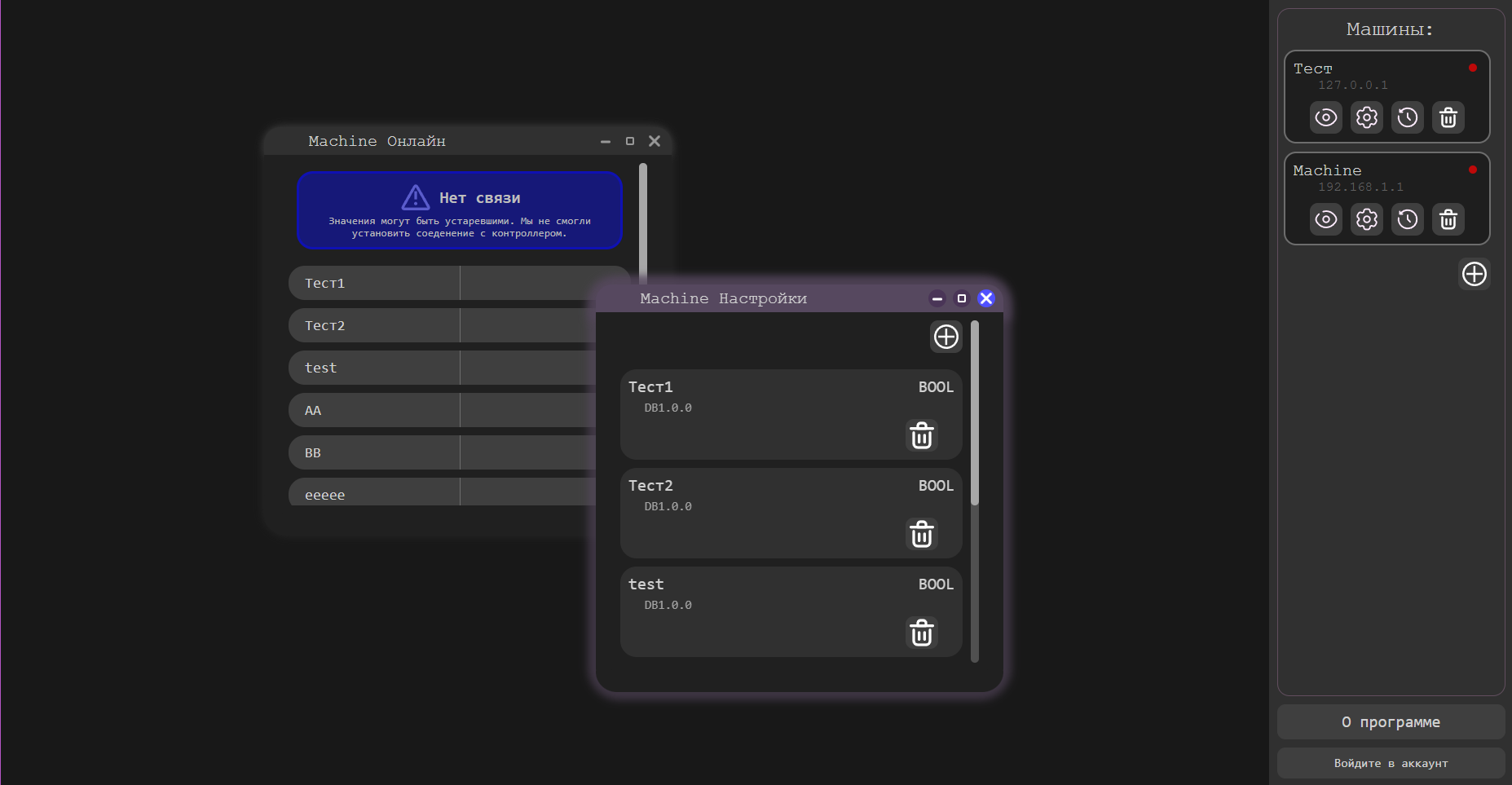Screen dimensions: 1512x785
Task: Show online view for Machine 192.168.1.1
Action: (x=1326, y=219)
